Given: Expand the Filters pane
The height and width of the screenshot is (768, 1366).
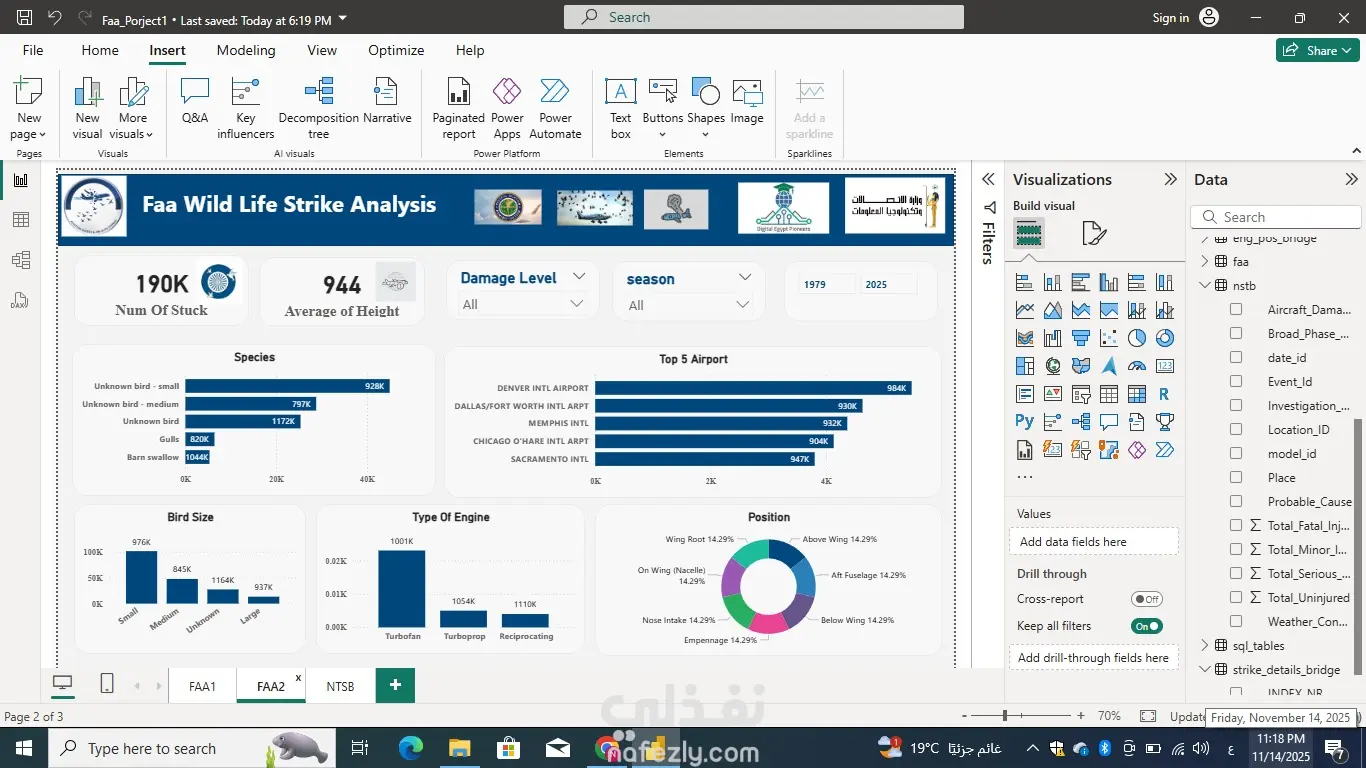Looking at the screenshot, I should pyautogui.click(x=988, y=180).
